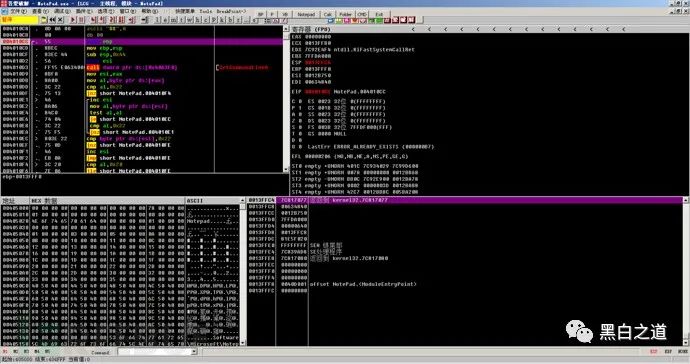Open Memory map window (M button)
Viewport: 690px width, 364px height.
(173, 20)
